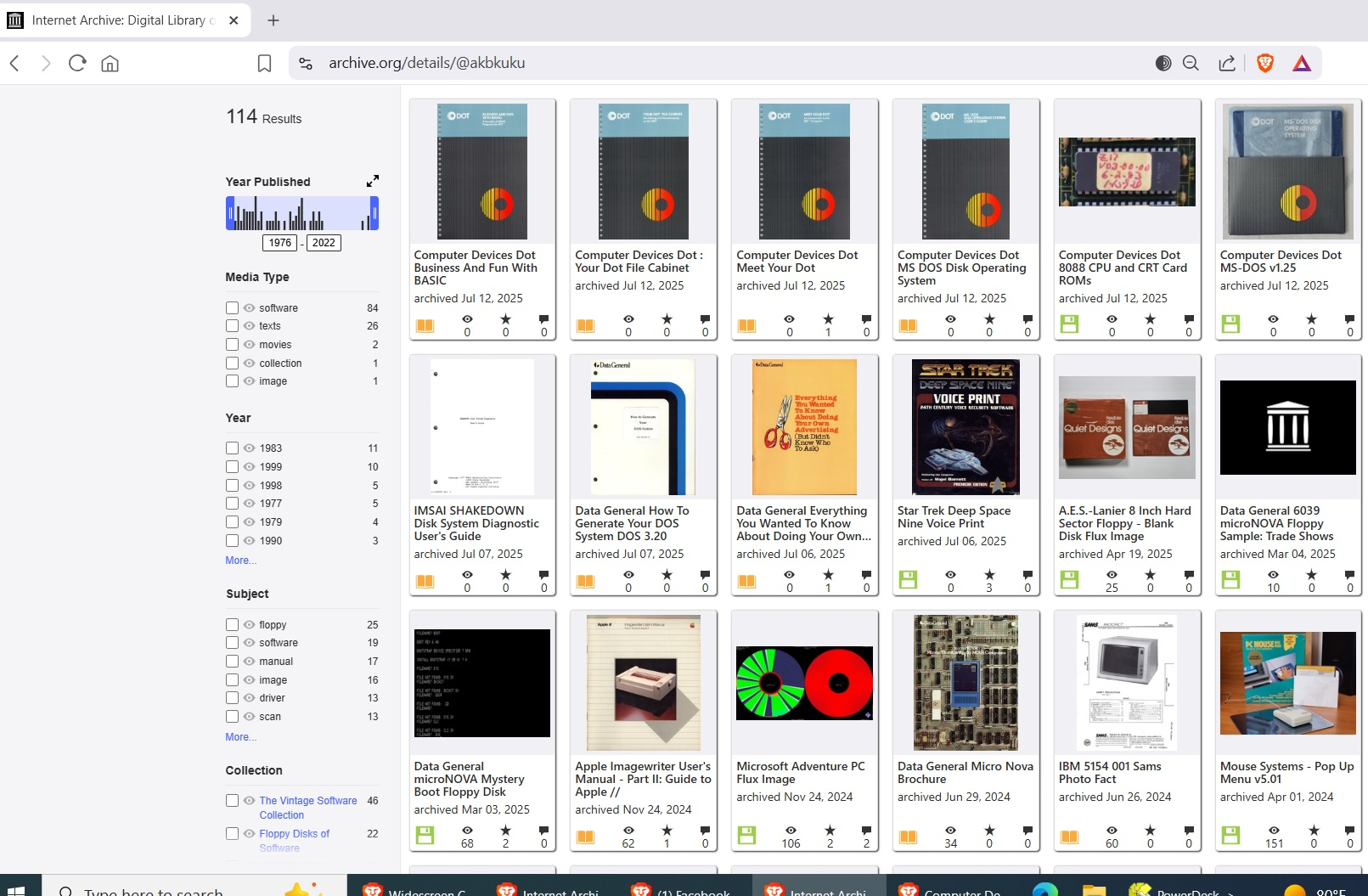The width and height of the screenshot is (1368, 896).
Task: Click the left handle of year range slider
Action: tap(229, 213)
